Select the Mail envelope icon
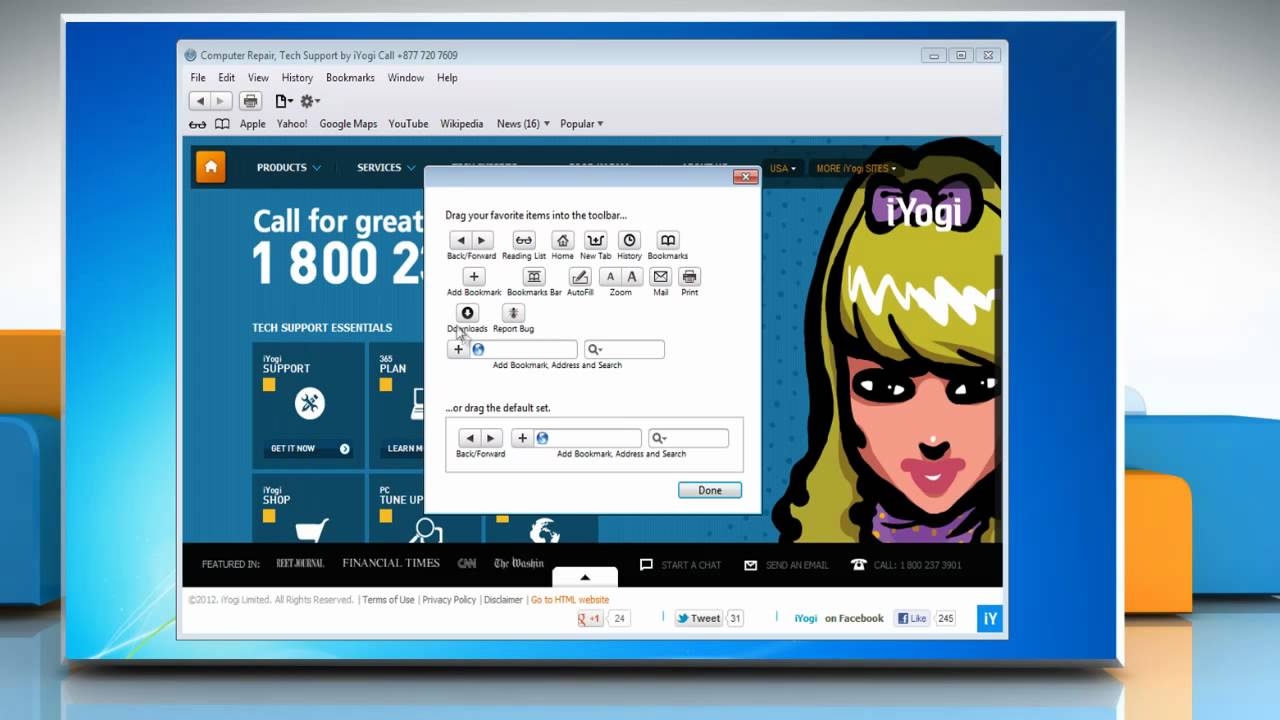The height and width of the screenshot is (720, 1280). (x=660, y=277)
